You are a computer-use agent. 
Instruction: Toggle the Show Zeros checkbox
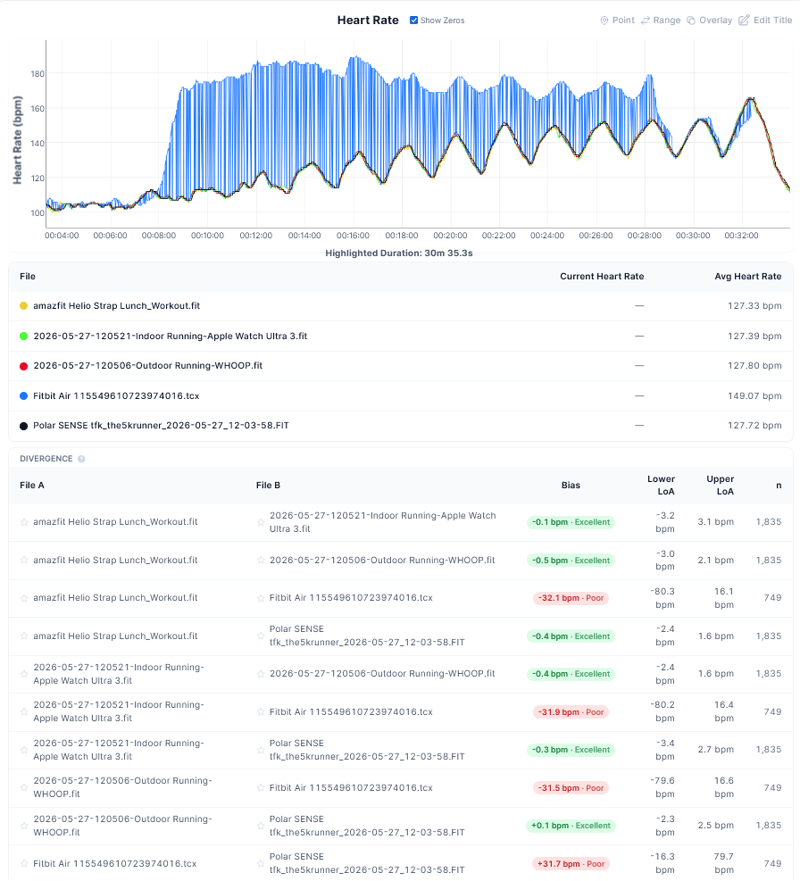coord(414,20)
